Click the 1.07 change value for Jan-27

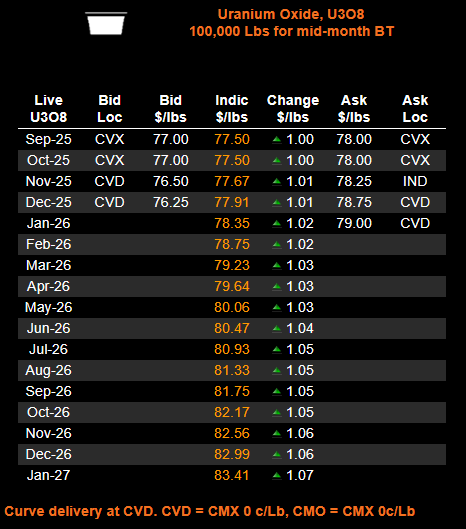(300, 475)
